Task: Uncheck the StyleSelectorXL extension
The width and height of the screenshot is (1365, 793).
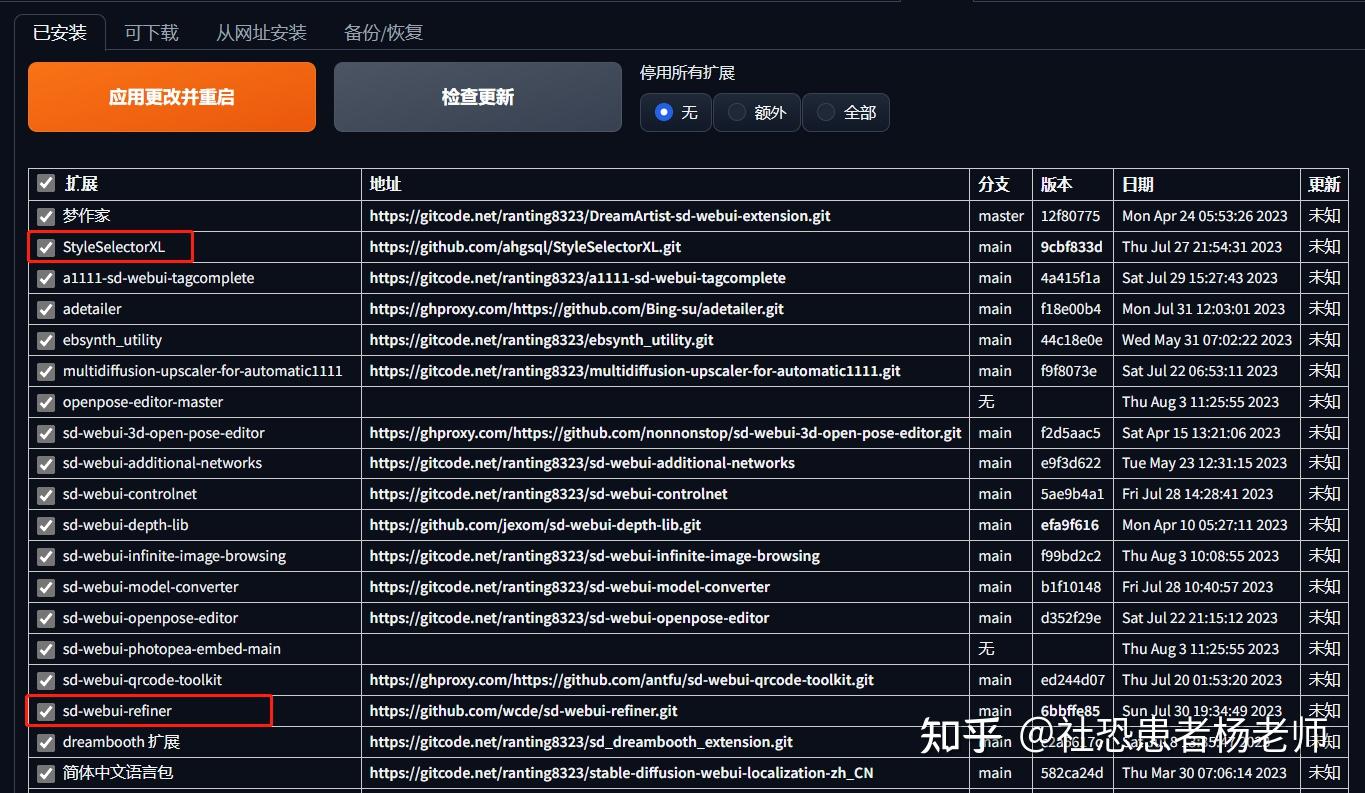Action: coord(45,247)
